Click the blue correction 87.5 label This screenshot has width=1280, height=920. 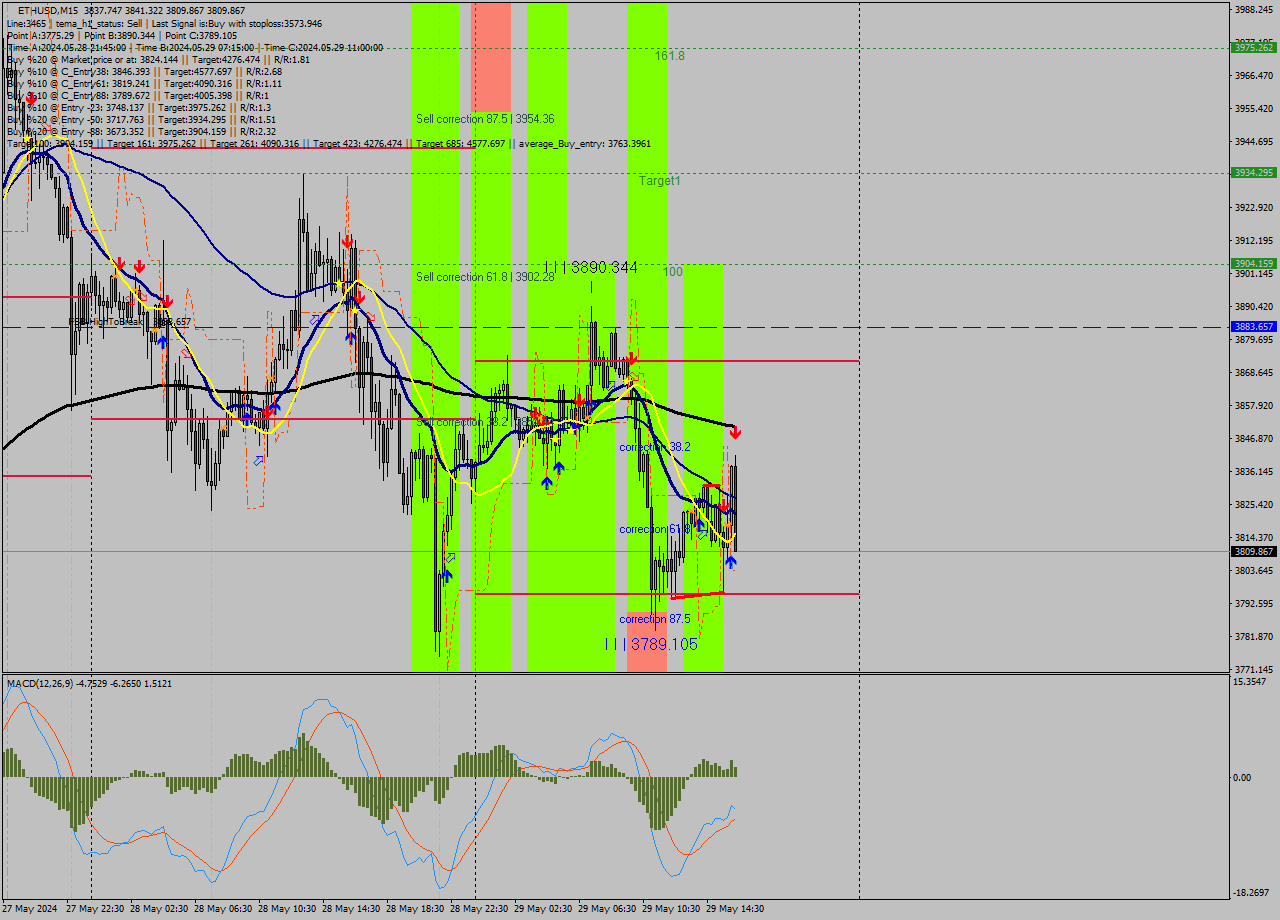pos(654,619)
